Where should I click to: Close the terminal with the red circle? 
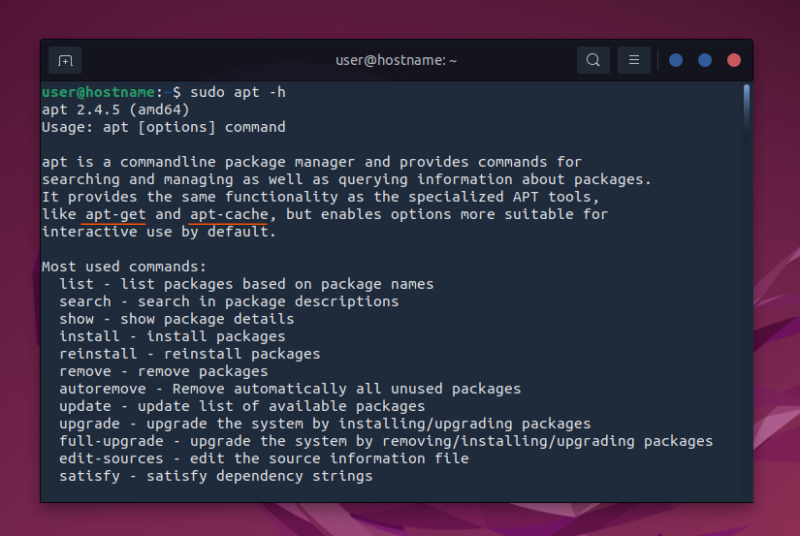pyautogui.click(x=734, y=60)
